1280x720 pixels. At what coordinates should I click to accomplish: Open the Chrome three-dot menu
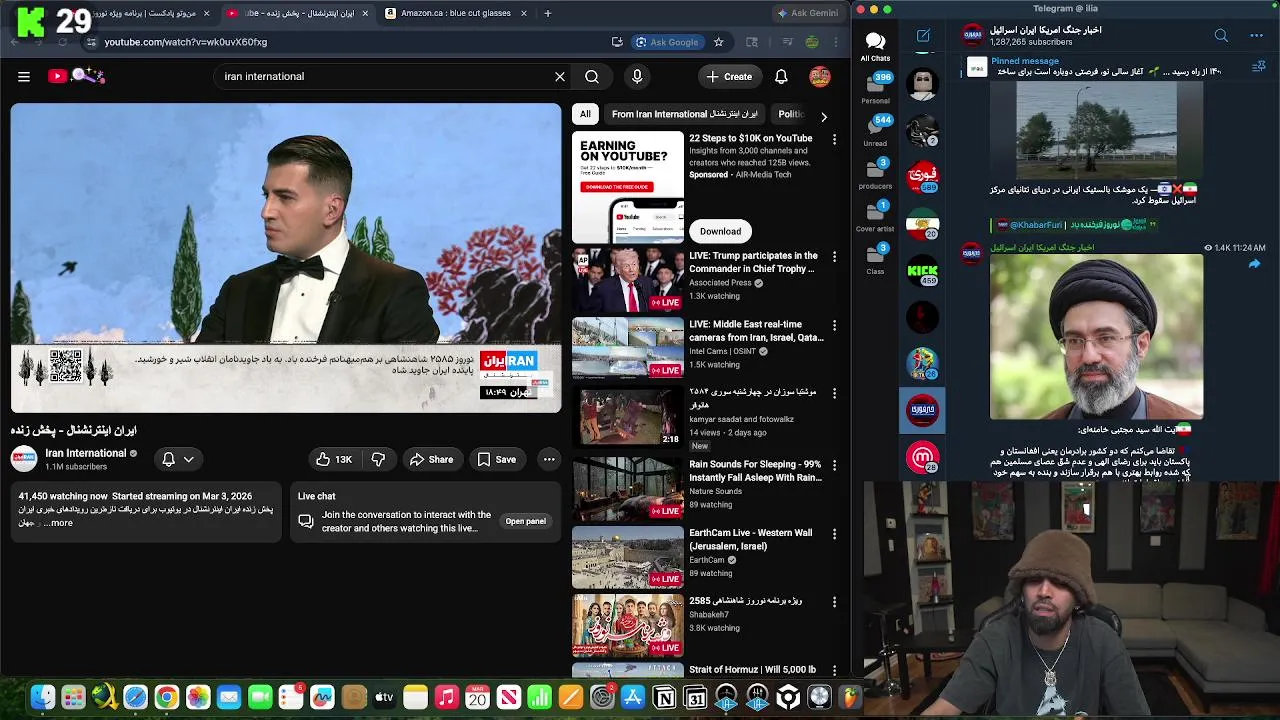pos(836,42)
